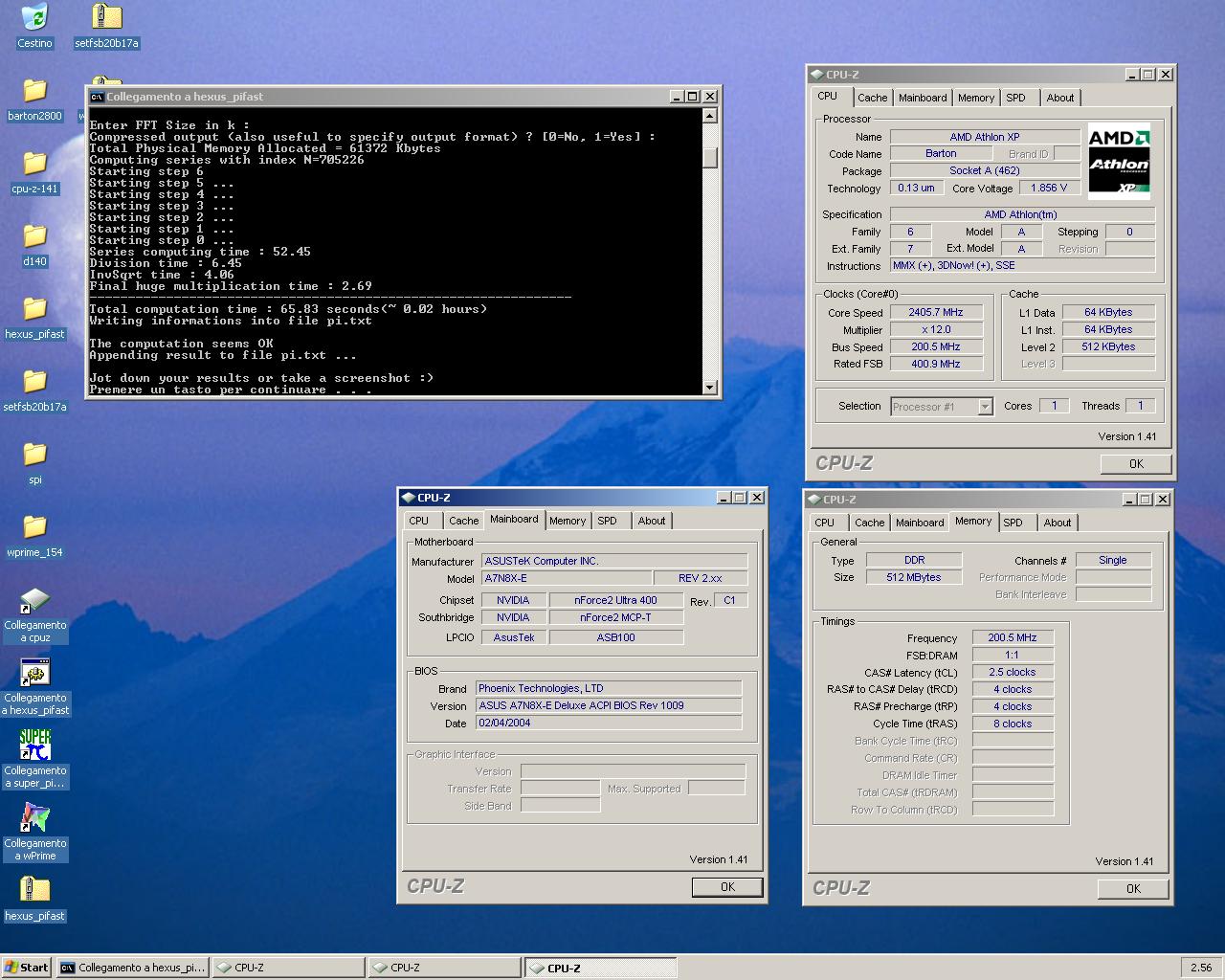Viewport: 1225px width, 980px height.
Task: Click the CPU-Z Mainboard window title icon
Action: tap(409, 498)
